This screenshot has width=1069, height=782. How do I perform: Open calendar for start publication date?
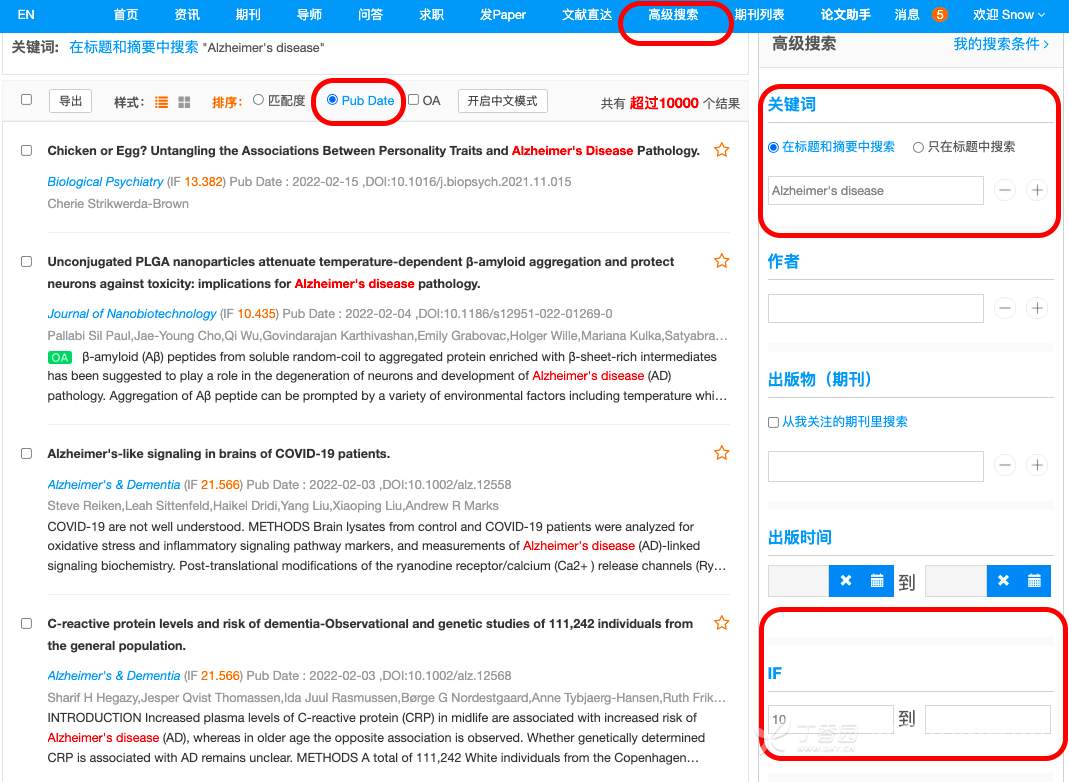pos(877,581)
